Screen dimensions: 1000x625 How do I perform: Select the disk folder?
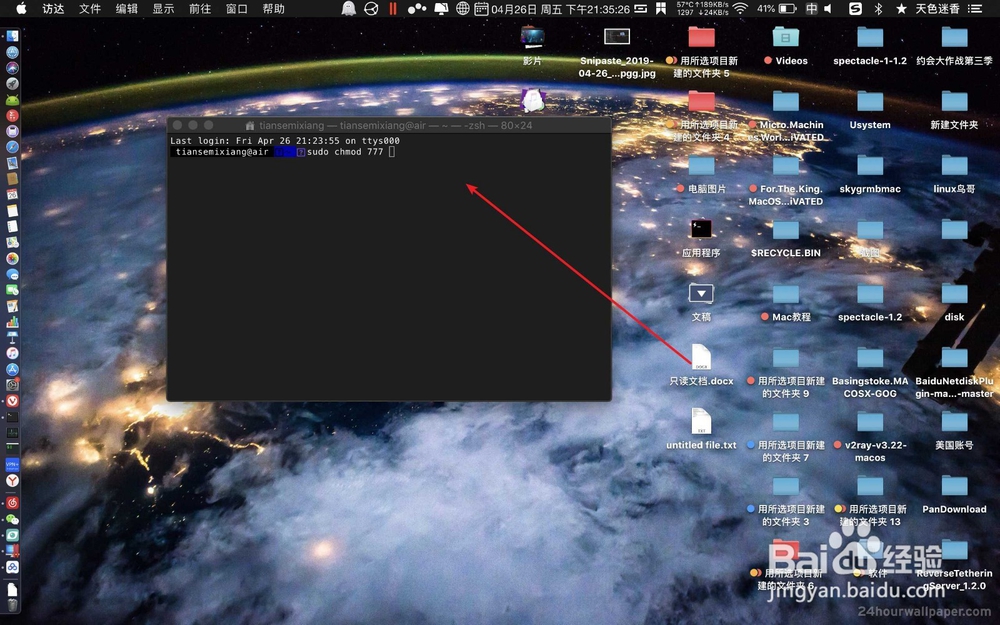point(954,302)
